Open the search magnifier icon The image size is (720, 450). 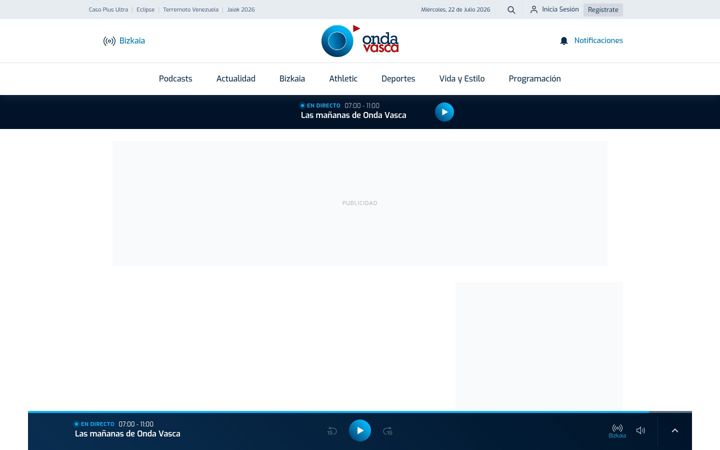pos(511,10)
